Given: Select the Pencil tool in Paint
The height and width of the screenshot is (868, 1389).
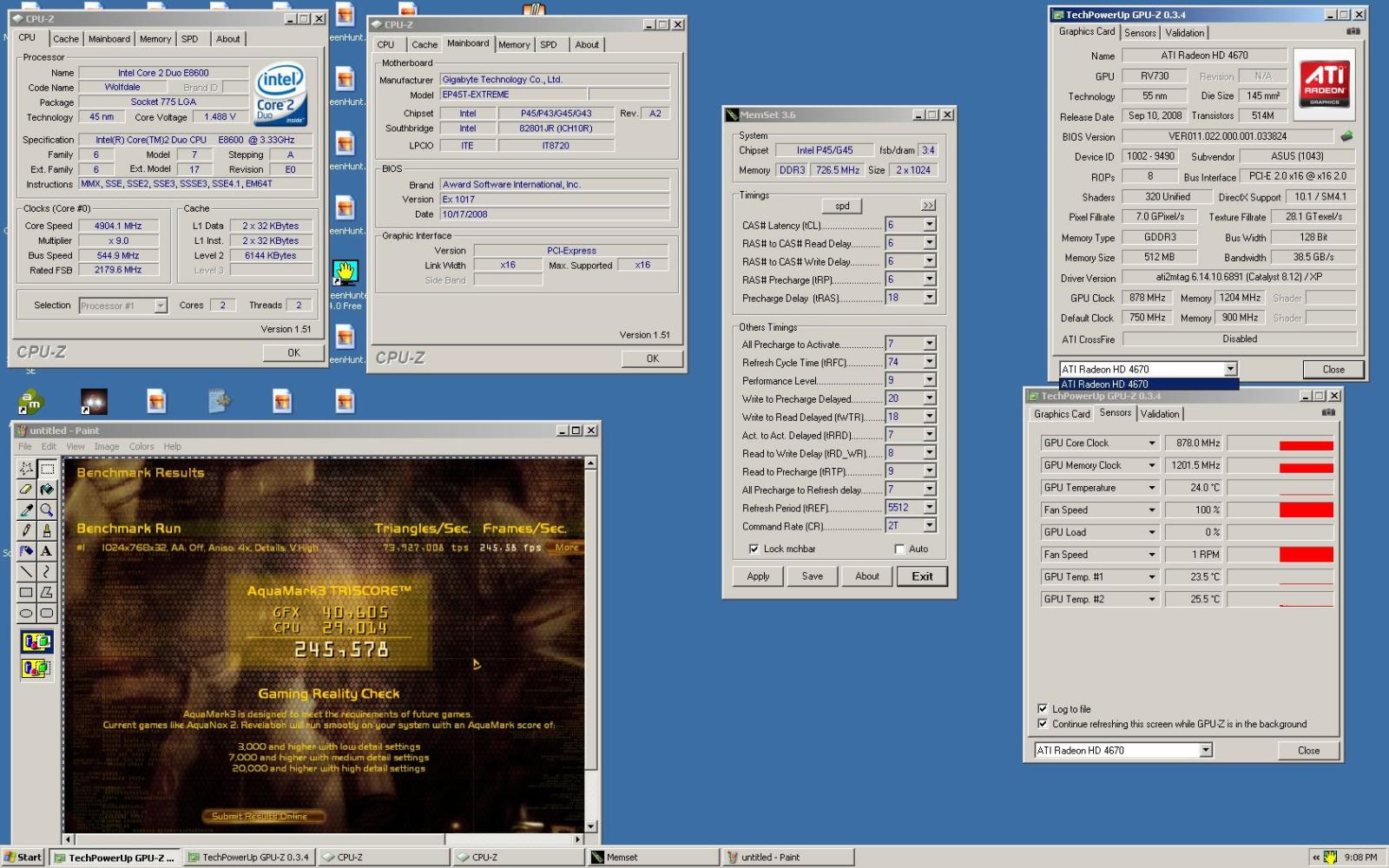Looking at the screenshot, I should pos(26,530).
